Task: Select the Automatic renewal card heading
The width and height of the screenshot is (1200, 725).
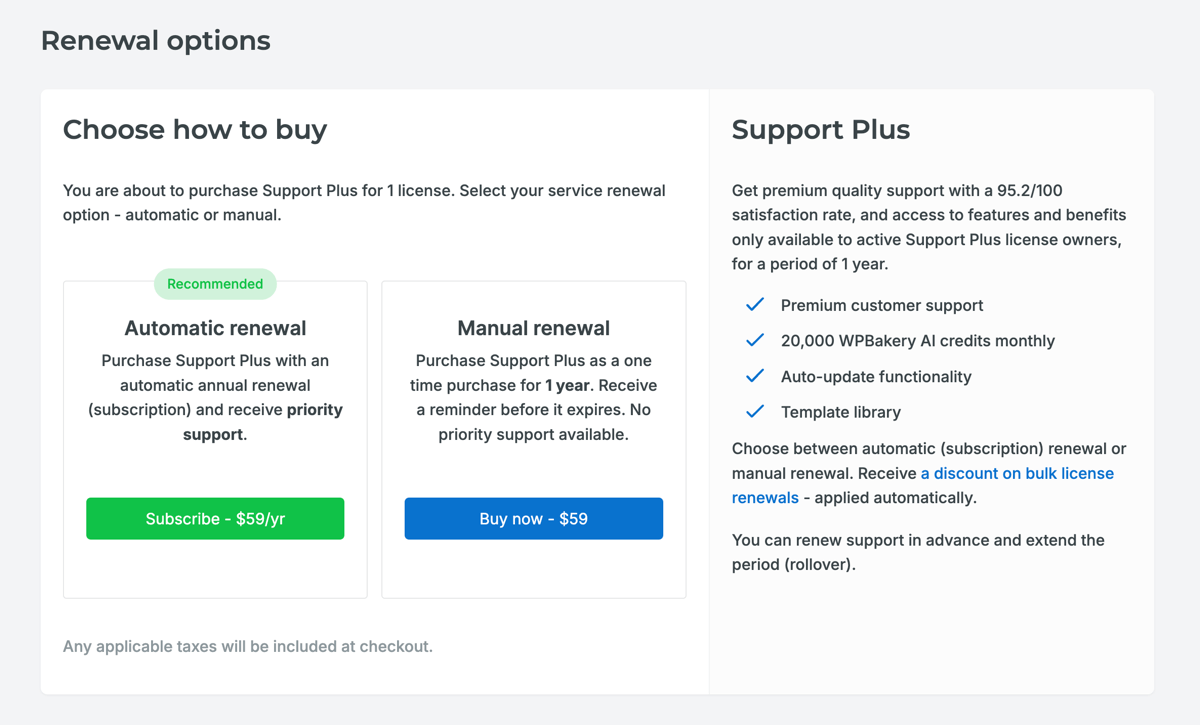Action: pyautogui.click(x=215, y=328)
